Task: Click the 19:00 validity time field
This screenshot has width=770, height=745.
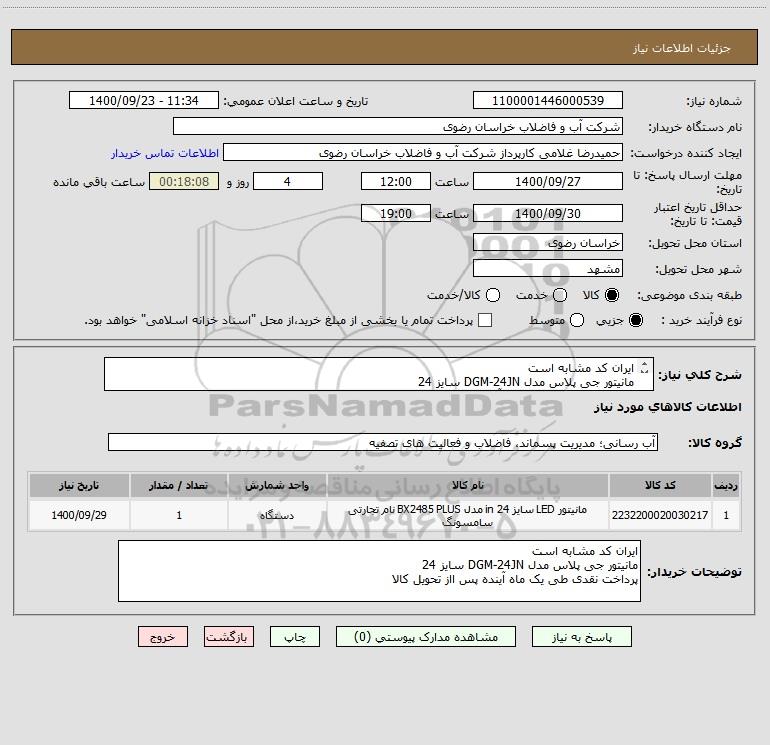Action: point(396,213)
